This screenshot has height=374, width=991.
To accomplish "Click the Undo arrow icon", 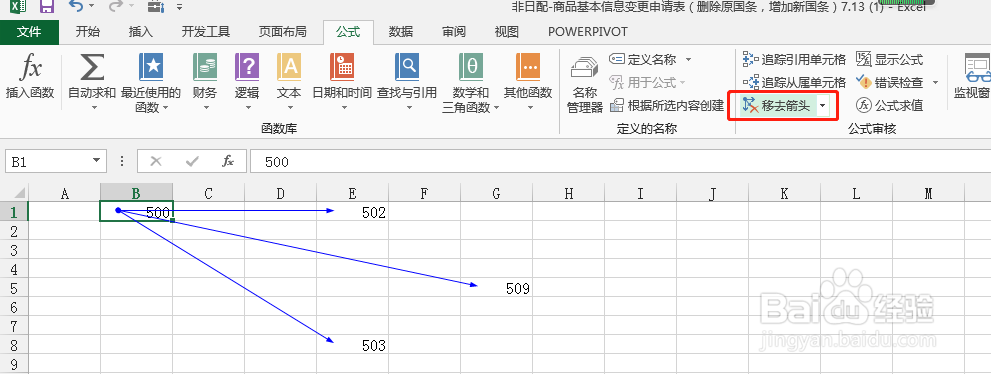I will click(x=76, y=6).
